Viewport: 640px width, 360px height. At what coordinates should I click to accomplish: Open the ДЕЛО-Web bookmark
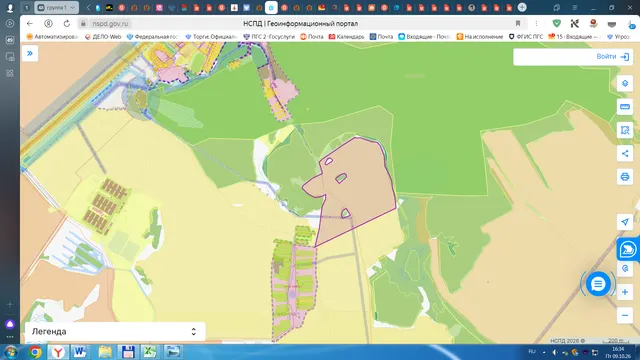tap(103, 37)
